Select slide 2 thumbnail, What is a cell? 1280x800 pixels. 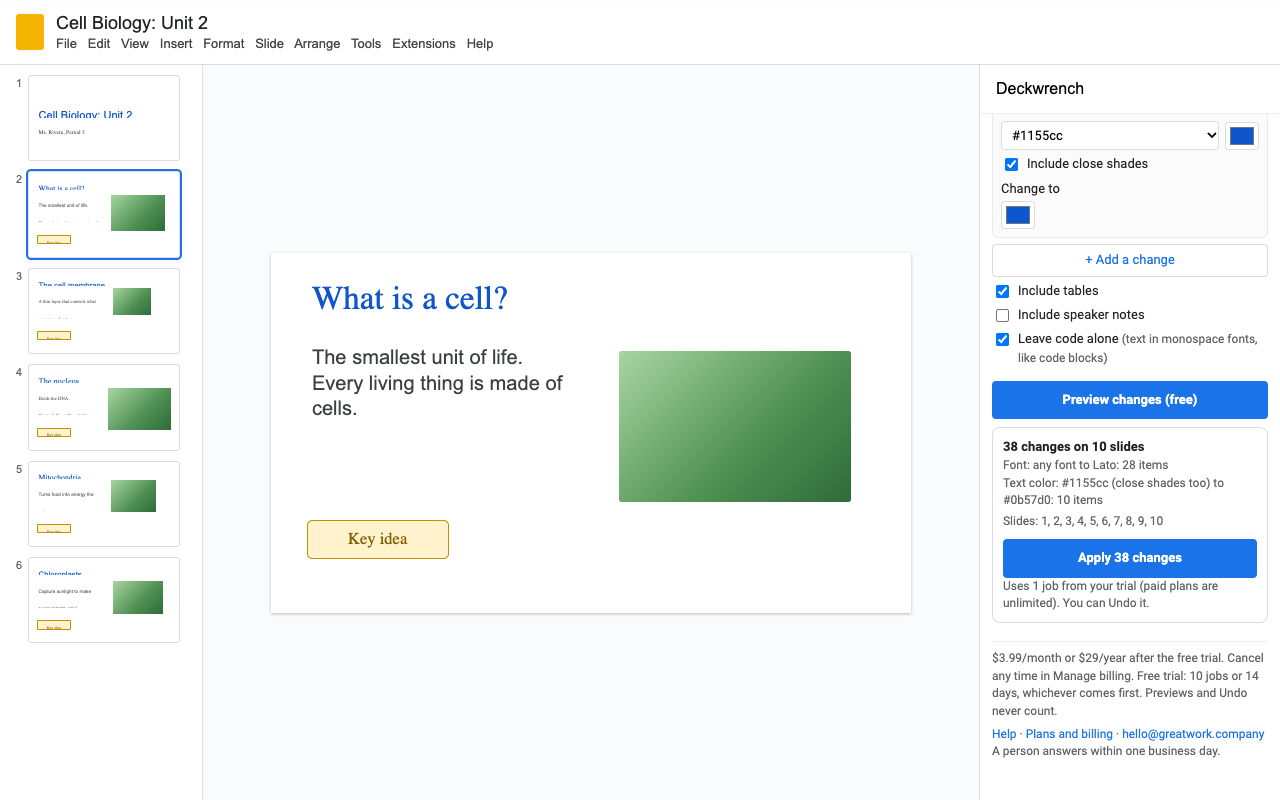tap(104, 214)
